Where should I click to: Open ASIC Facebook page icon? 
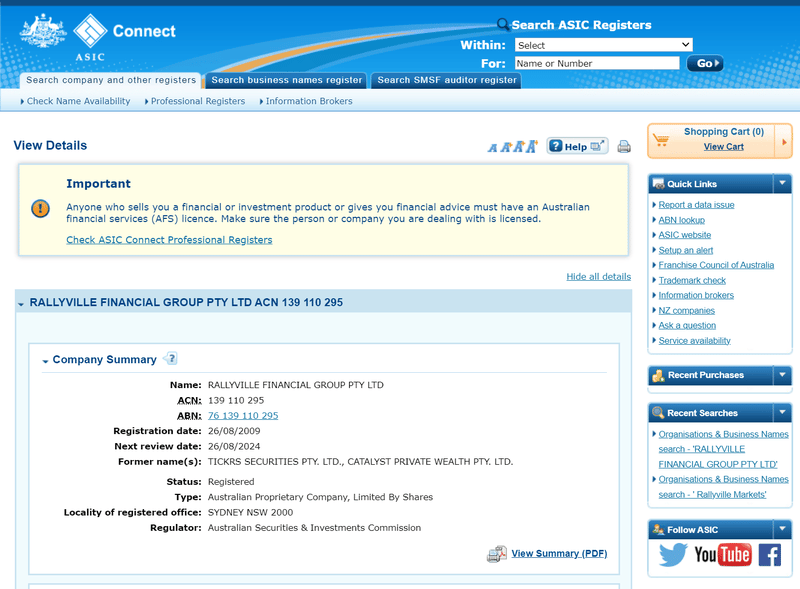point(769,555)
